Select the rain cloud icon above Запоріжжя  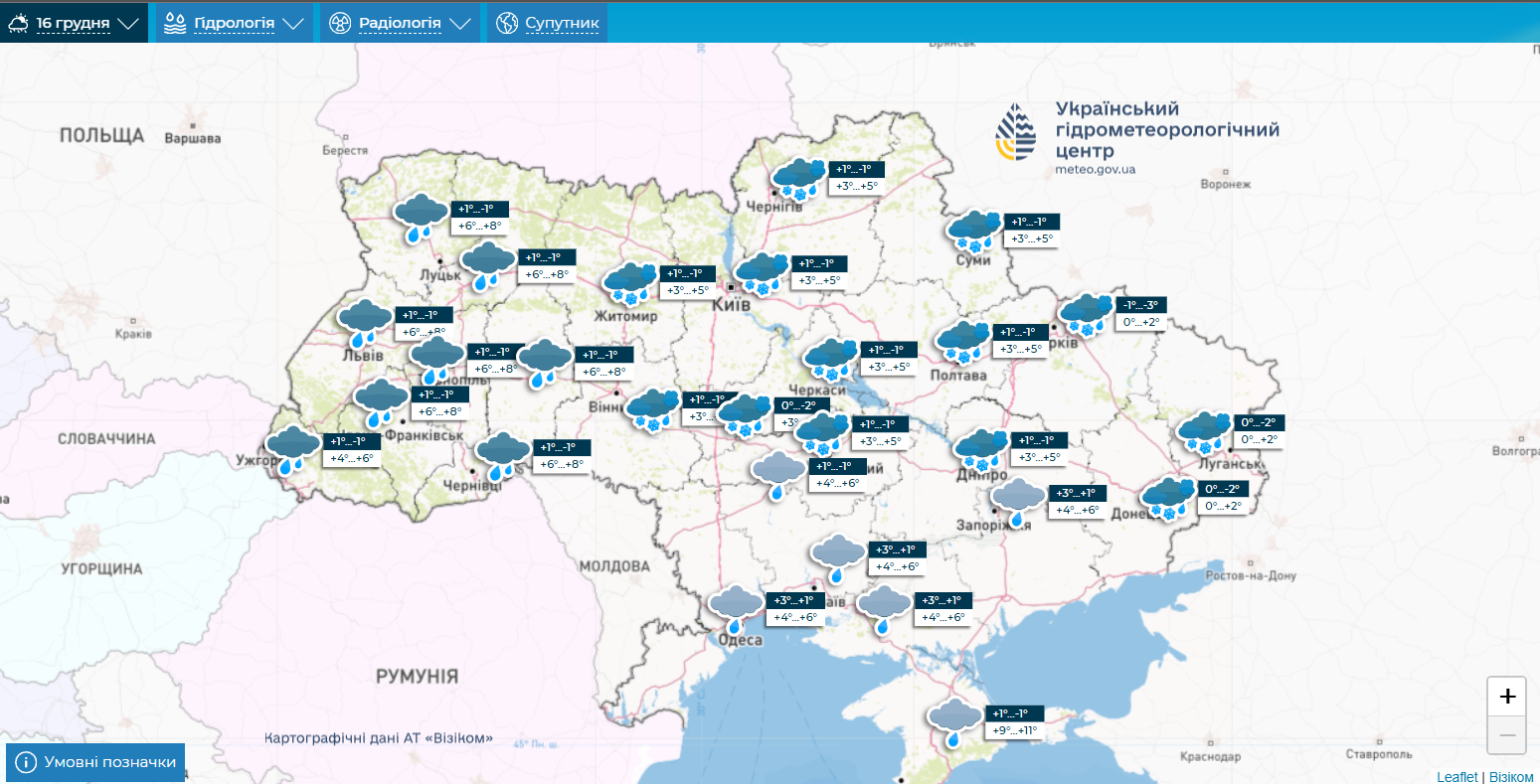1020,502
